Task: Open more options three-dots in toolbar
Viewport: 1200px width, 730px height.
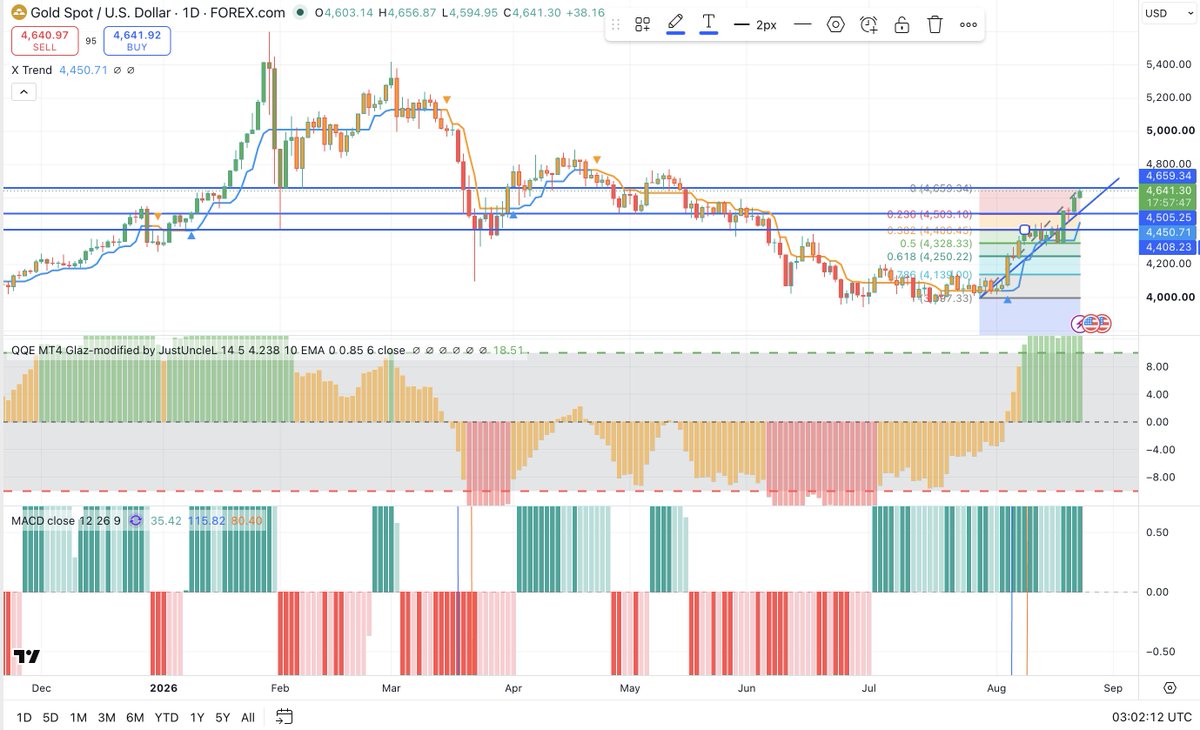Action: [x=967, y=24]
